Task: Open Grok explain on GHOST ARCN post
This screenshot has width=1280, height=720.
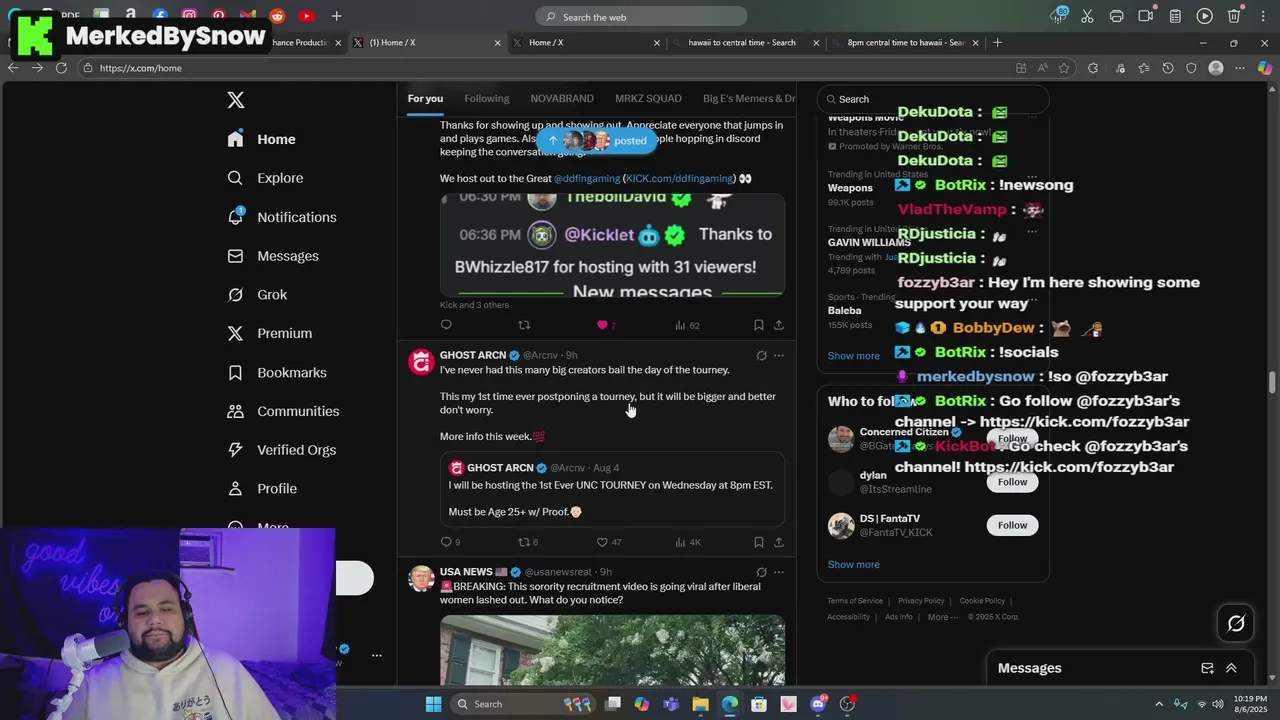Action: tap(761, 355)
